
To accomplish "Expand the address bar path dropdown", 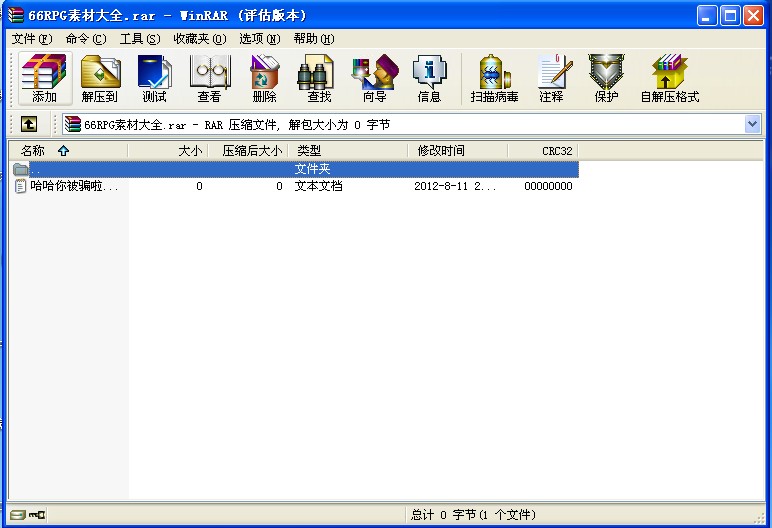I will pos(752,124).
